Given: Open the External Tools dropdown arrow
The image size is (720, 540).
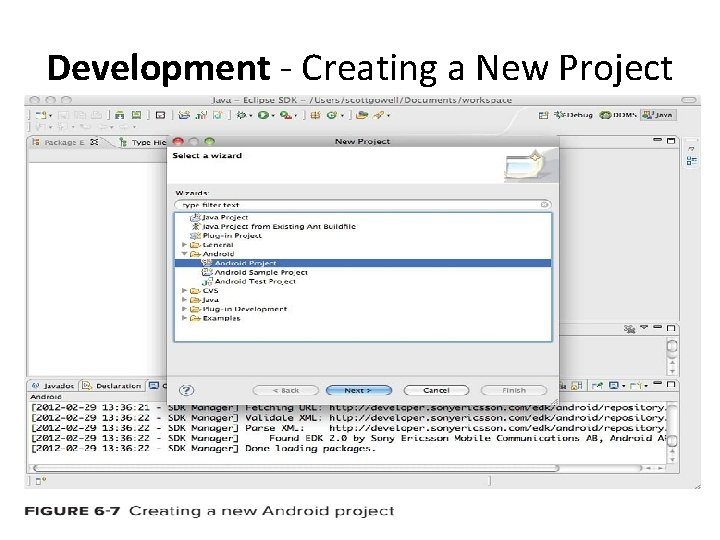Looking at the screenshot, I should click(x=295, y=116).
